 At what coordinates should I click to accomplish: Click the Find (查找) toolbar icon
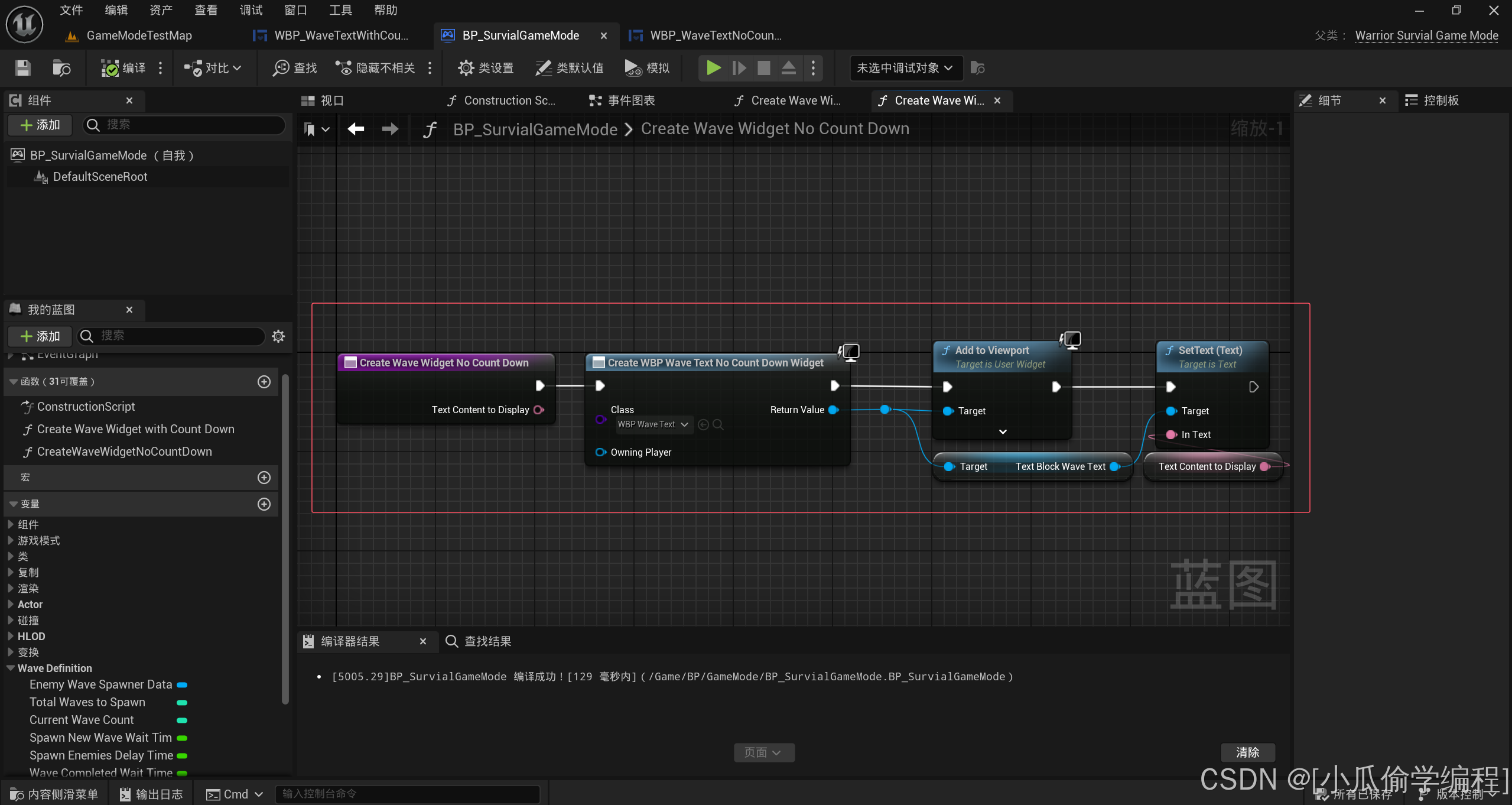pyautogui.click(x=281, y=68)
